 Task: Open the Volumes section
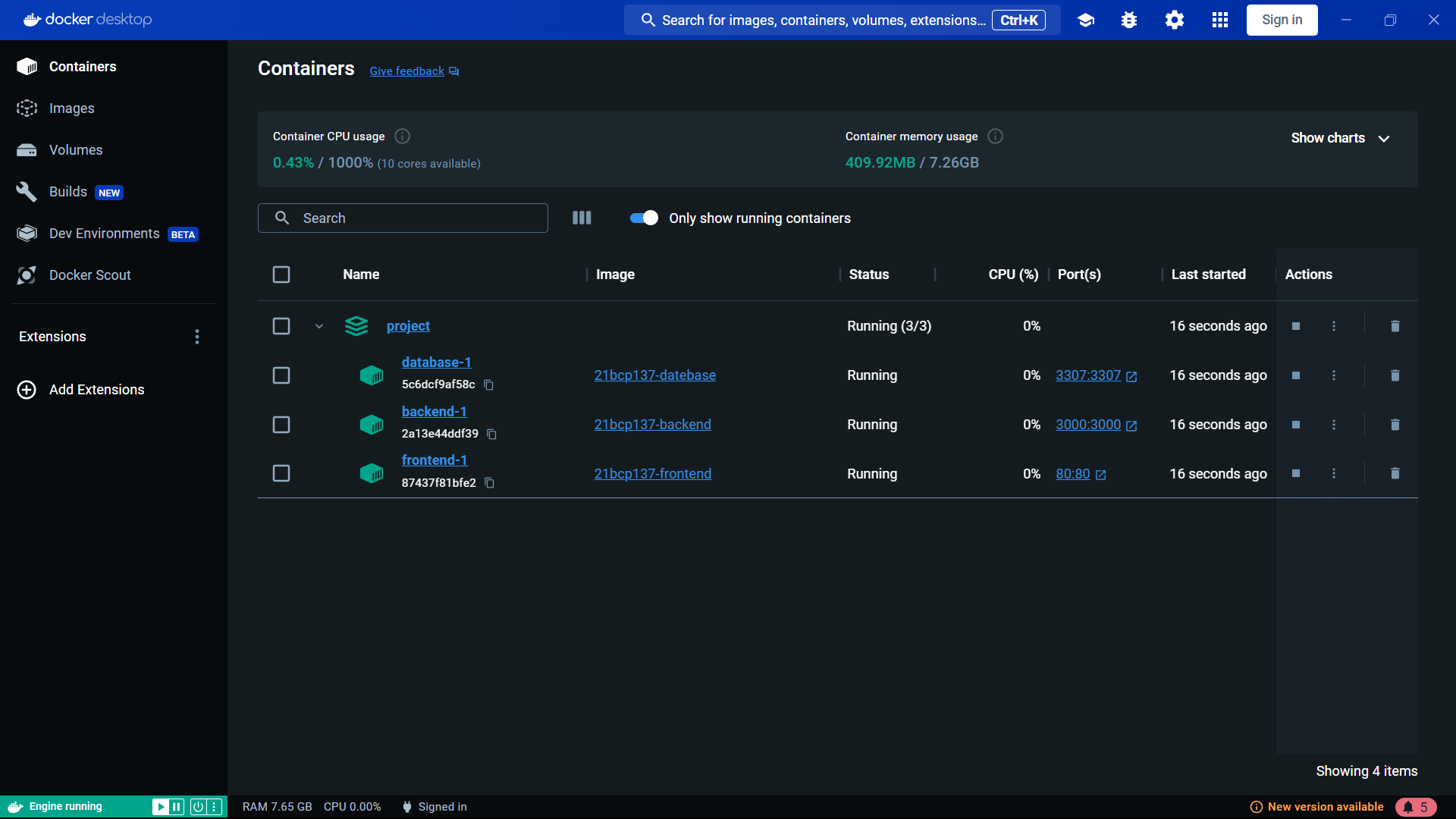pos(75,150)
